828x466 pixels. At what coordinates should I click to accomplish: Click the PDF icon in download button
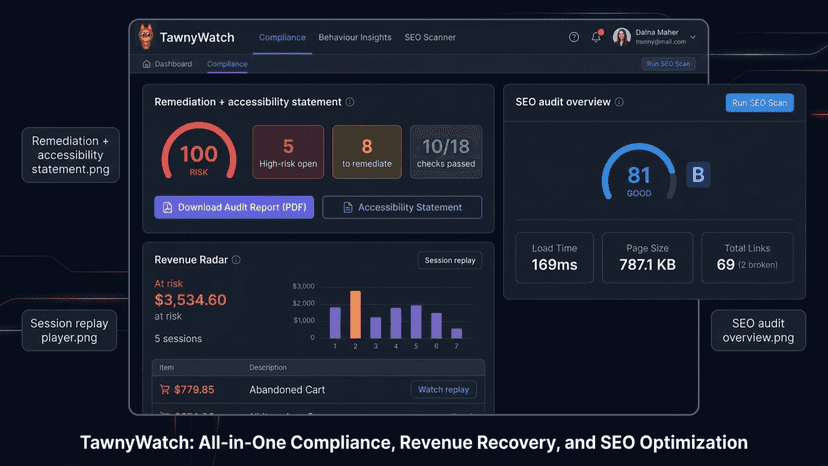[x=167, y=207]
